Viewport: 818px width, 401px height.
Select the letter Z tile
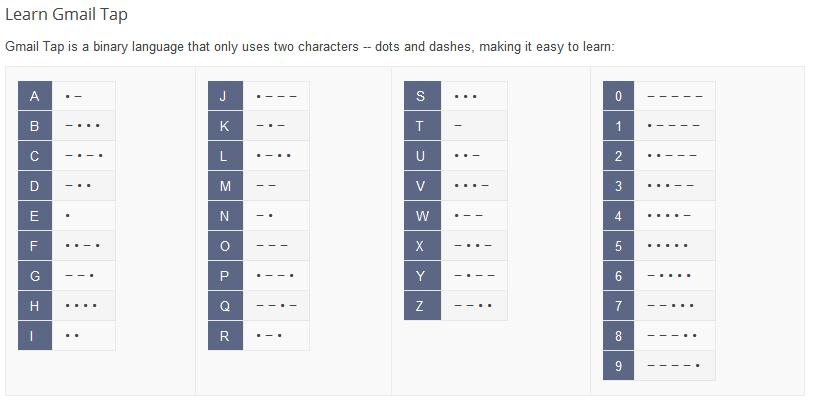tap(422, 306)
